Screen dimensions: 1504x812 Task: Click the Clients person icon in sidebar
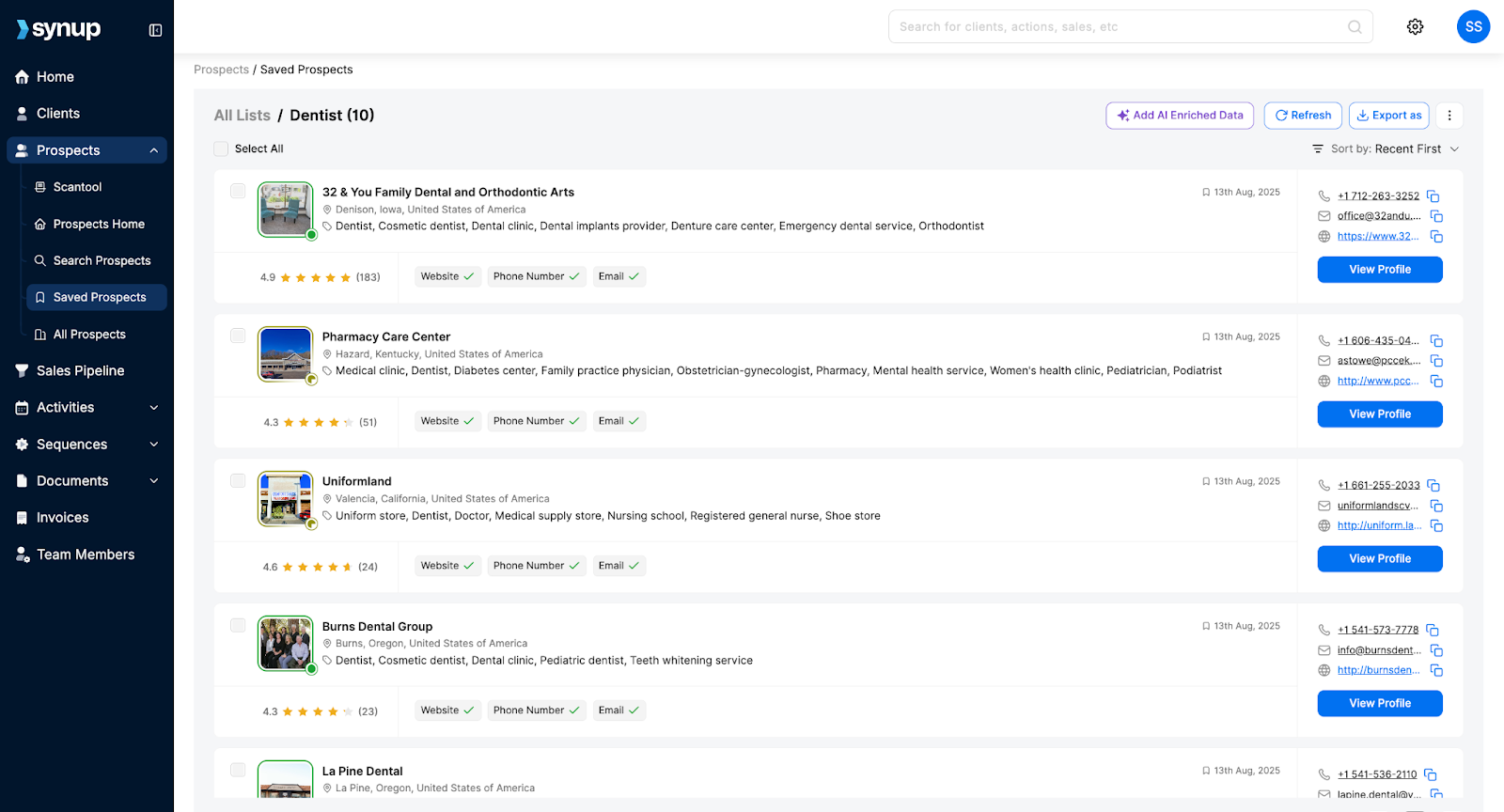click(22, 114)
